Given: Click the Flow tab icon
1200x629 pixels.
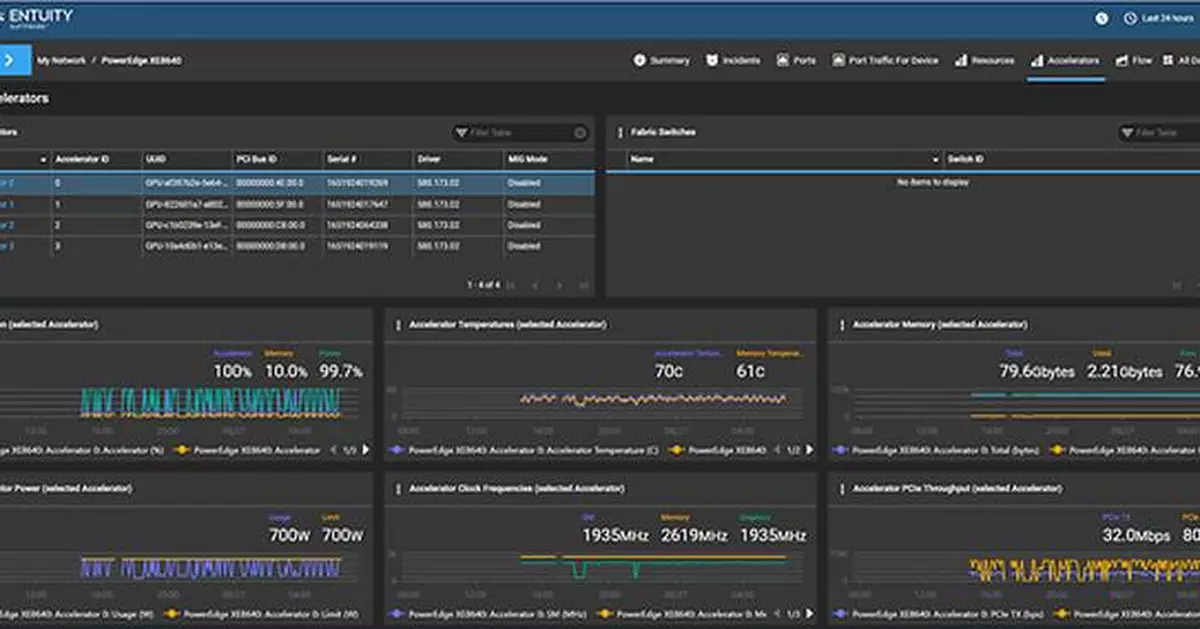Looking at the screenshot, I should tap(1123, 61).
